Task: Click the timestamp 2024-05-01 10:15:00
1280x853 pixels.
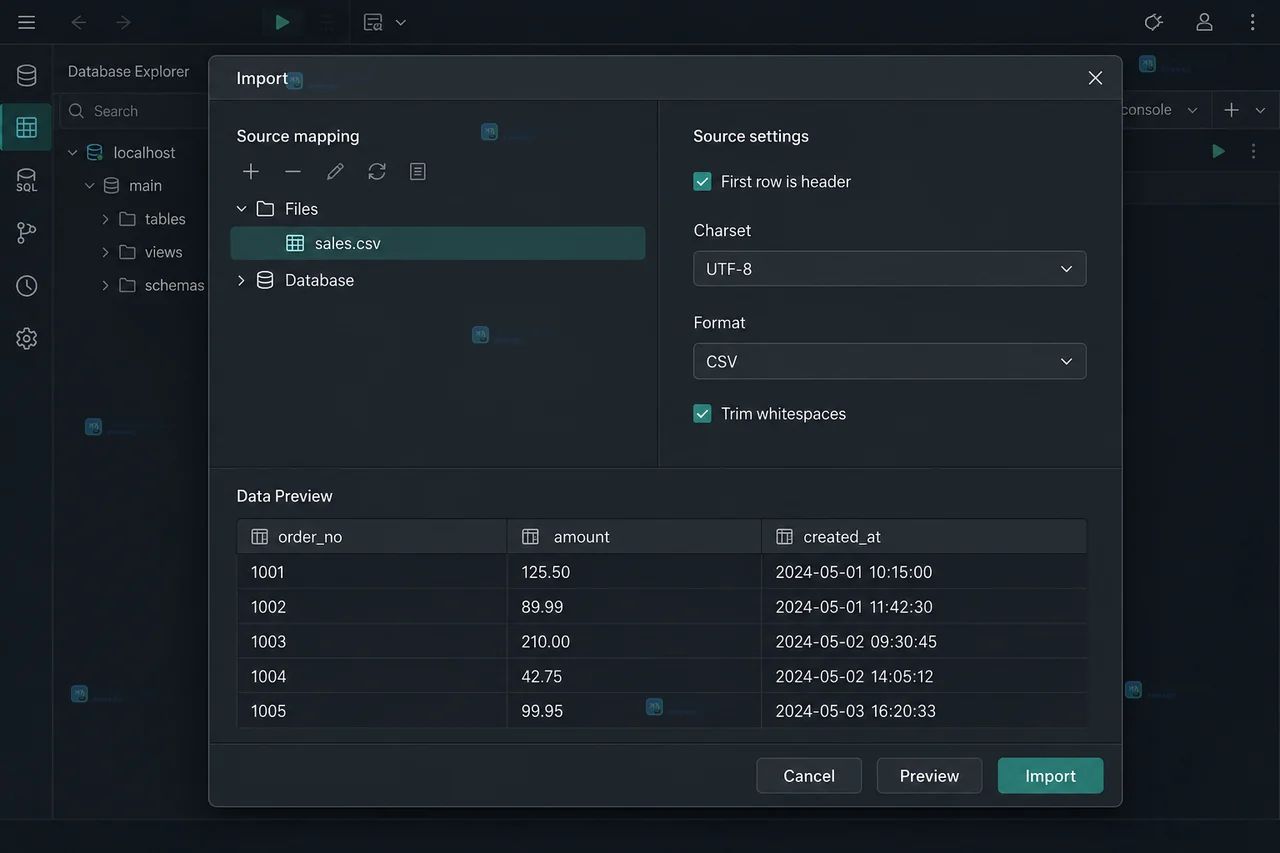Action: (x=924, y=572)
